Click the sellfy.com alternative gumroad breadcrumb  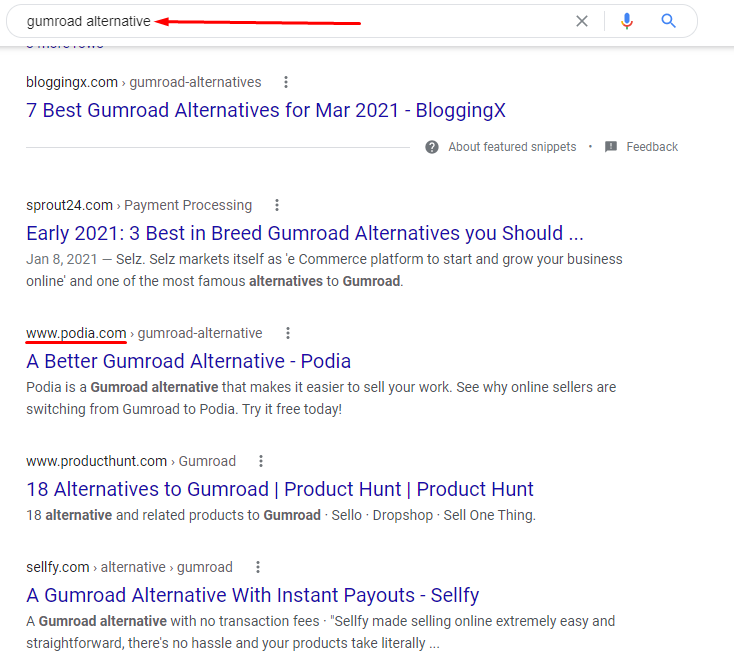click(129, 567)
